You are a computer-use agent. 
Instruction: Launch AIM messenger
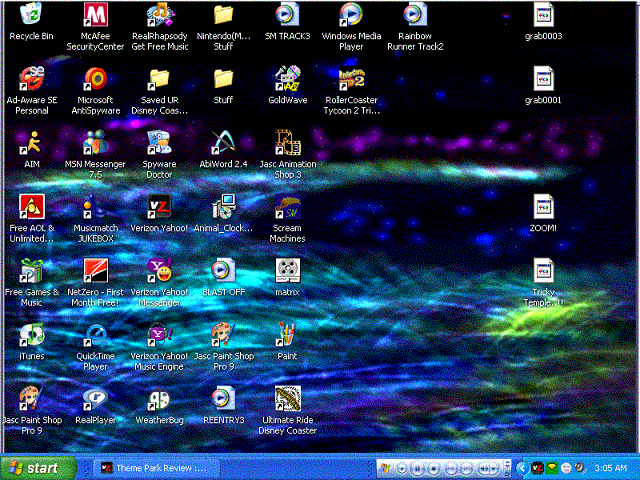[31, 149]
